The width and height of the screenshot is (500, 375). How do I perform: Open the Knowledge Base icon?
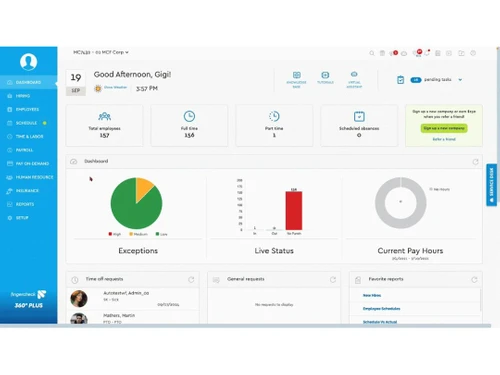click(297, 75)
